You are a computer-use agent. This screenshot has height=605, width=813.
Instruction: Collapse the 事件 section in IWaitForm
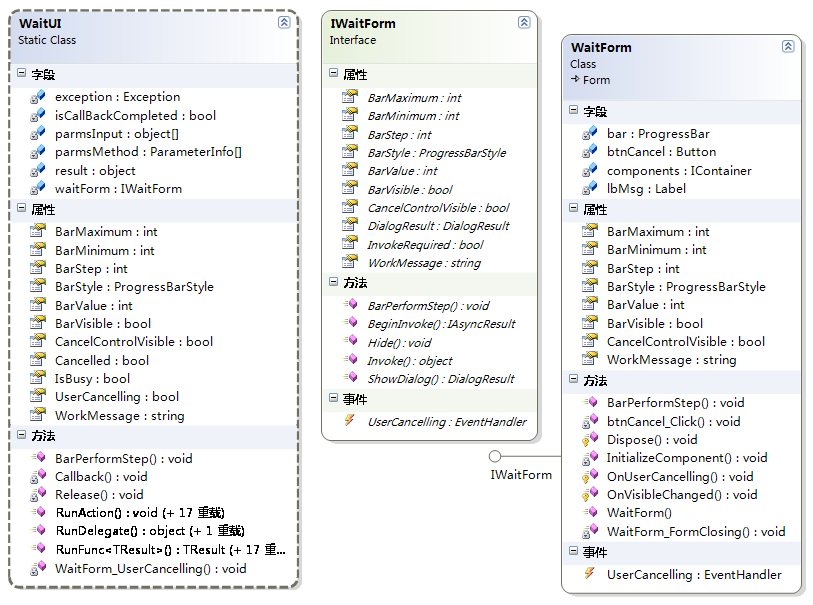click(333, 398)
